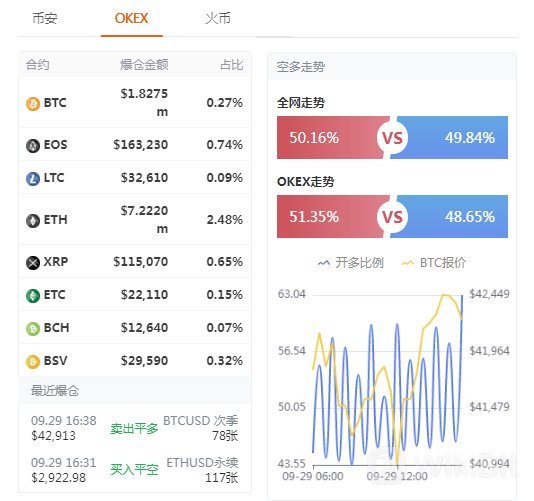Click the XRP coin icon
The height and width of the screenshot is (501, 534).
tap(33, 263)
